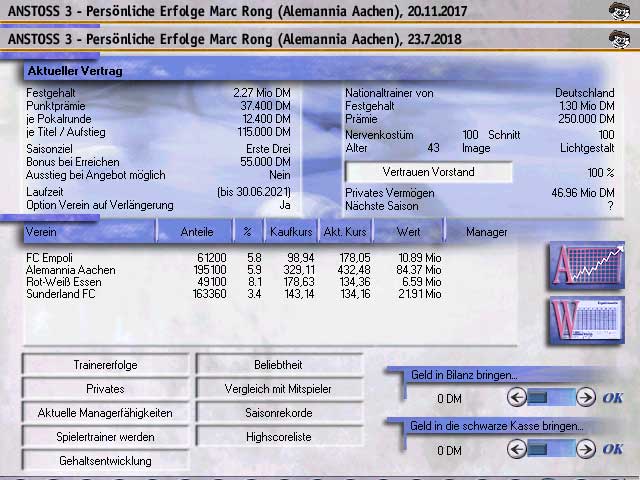Click the face icon in the 23.7.2018 title bar

click(x=619, y=39)
